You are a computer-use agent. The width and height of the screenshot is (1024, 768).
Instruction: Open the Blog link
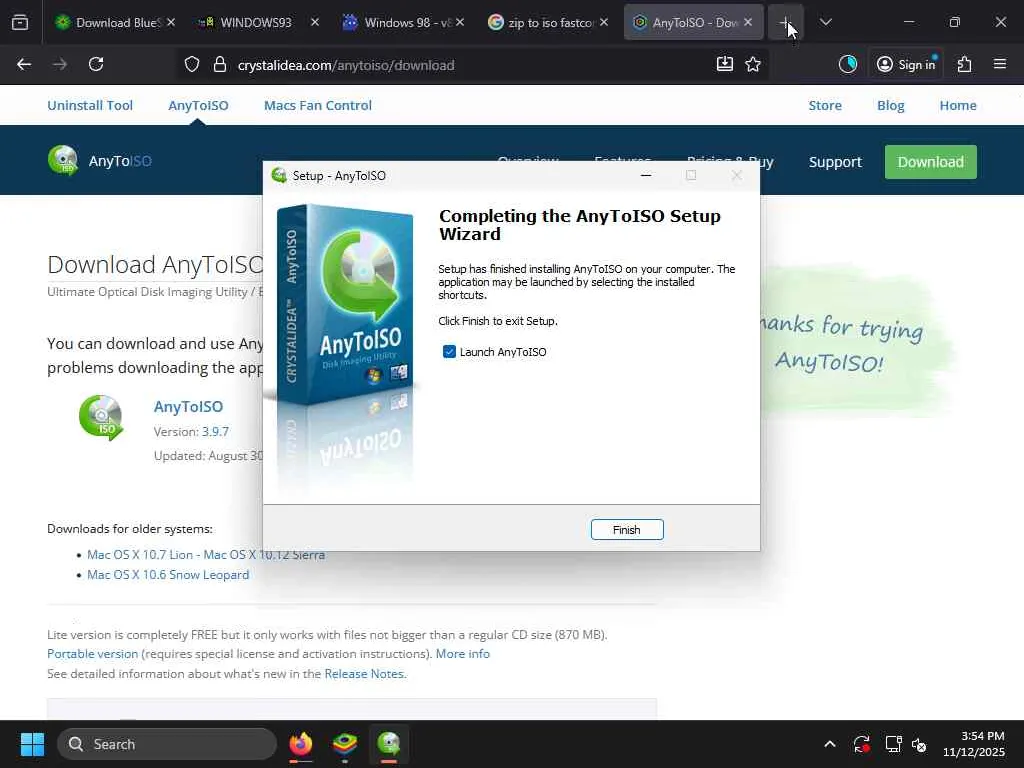(x=891, y=105)
